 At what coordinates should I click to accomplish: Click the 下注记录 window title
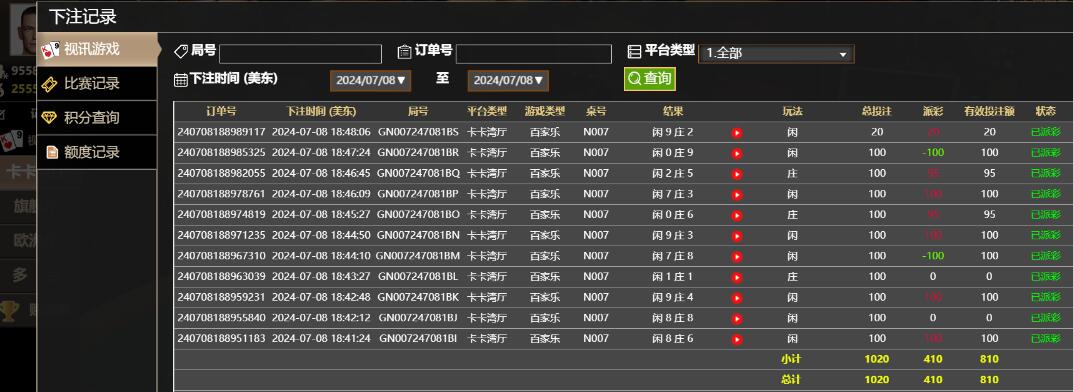coord(83,17)
